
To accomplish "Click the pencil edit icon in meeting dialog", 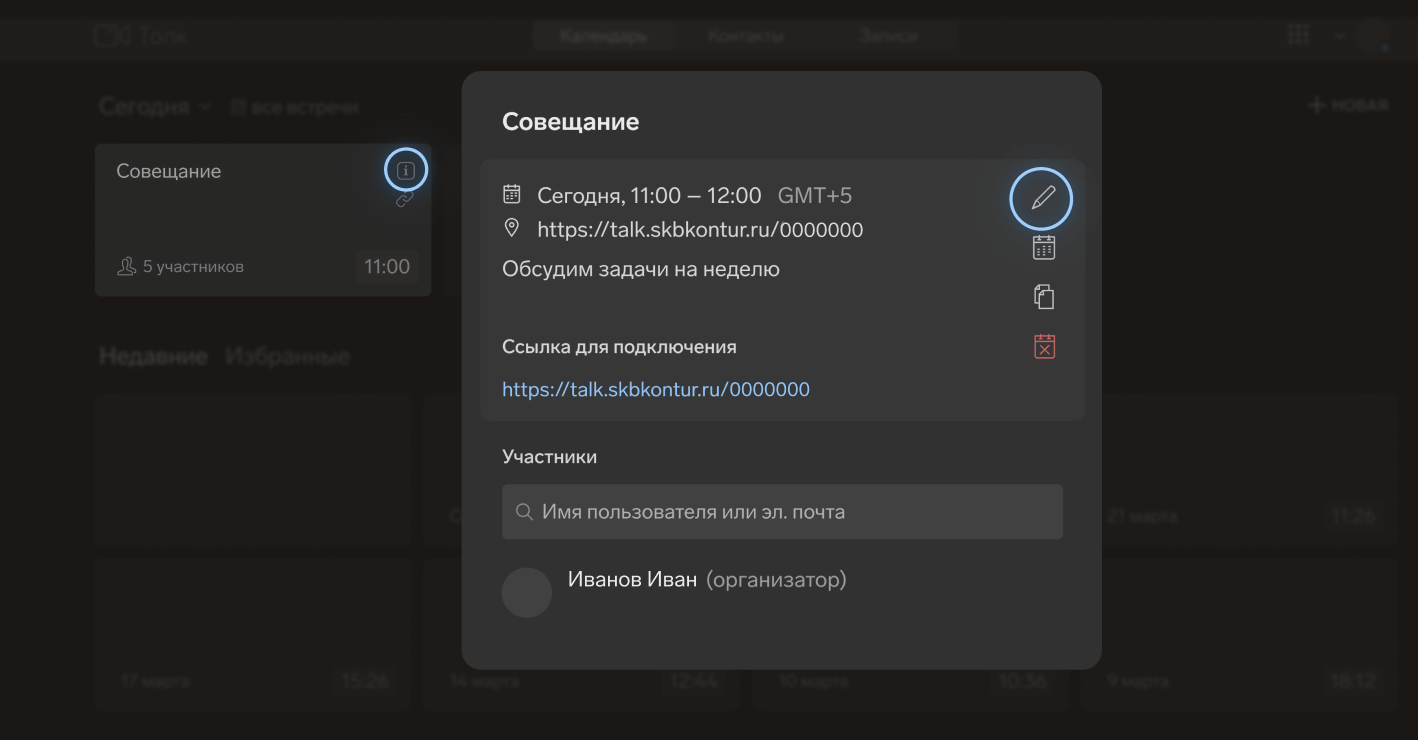I will (x=1042, y=198).
